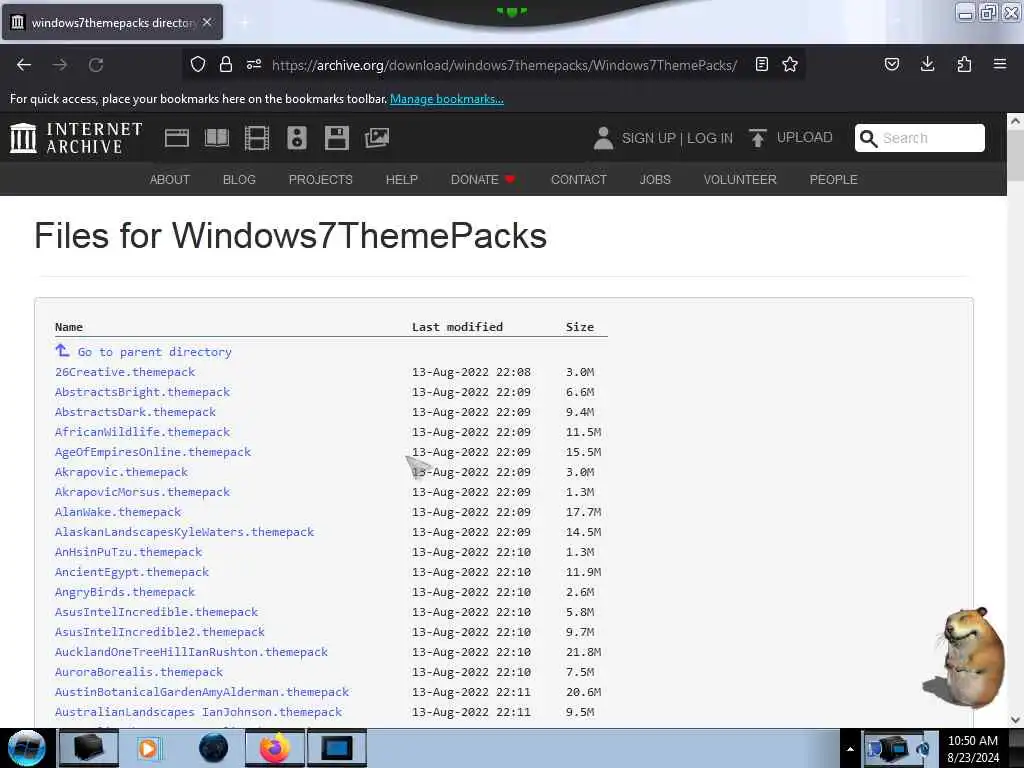Open the BLOG menu item
The height and width of the screenshot is (768, 1024).
pyautogui.click(x=239, y=180)
